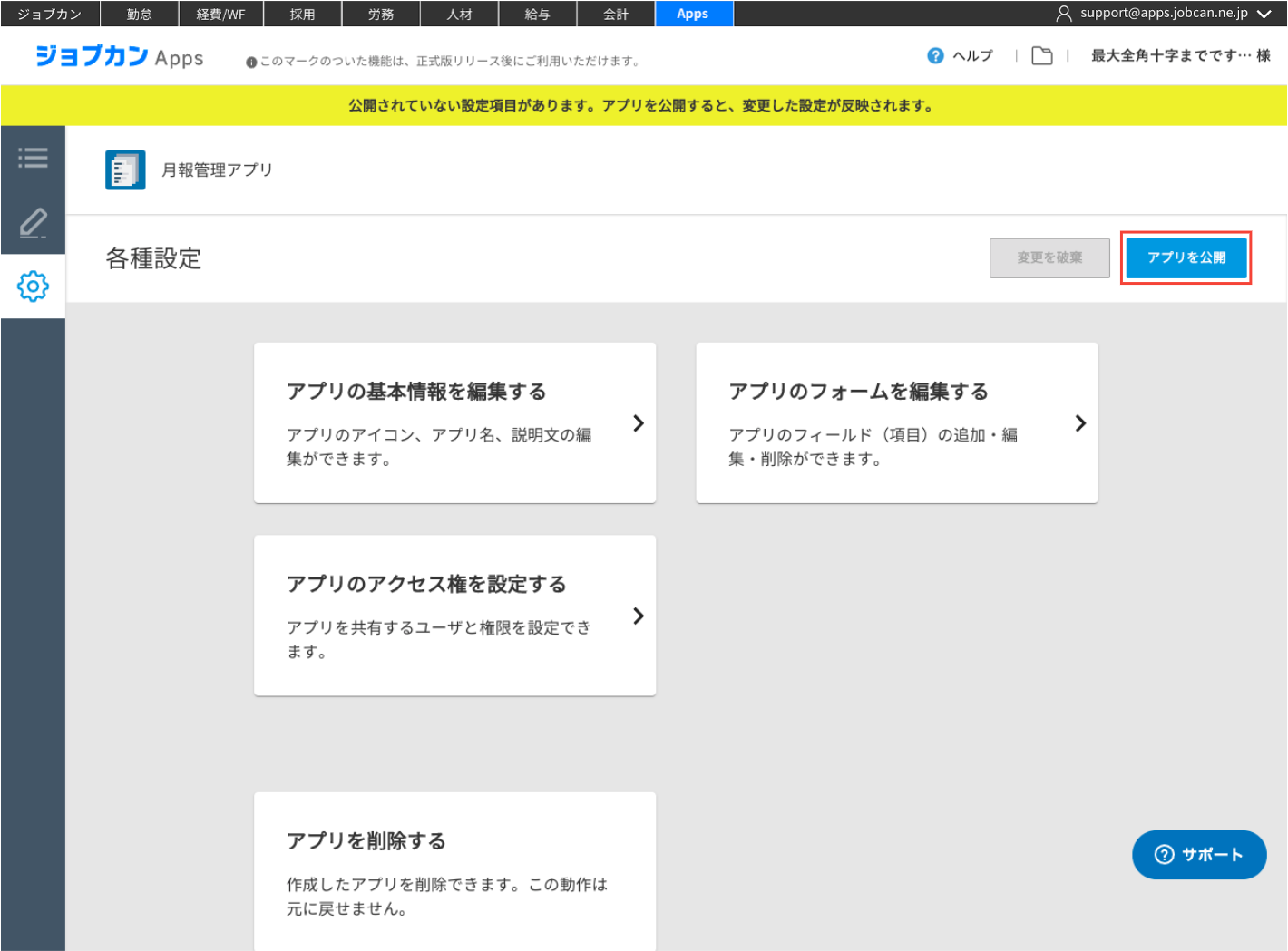Open アプリのアクセス権を設定する chevron
Screen dimensions: 1288x951
(x=639, y=616)
